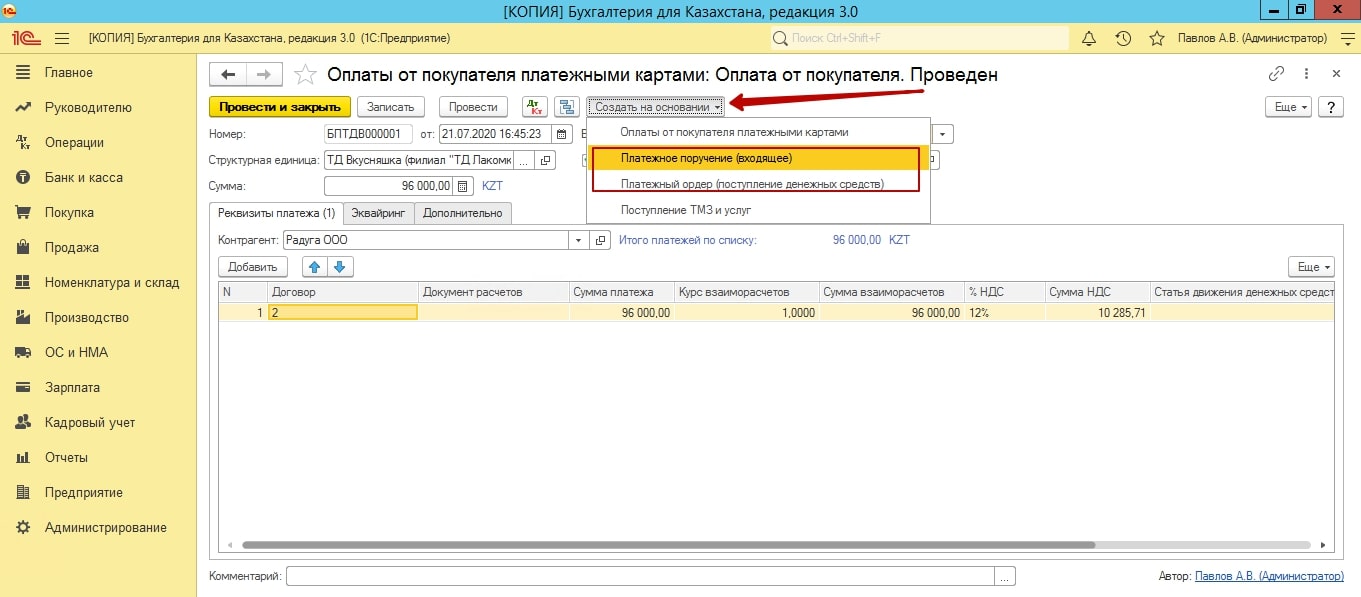Expand the Контрагент dropdown list

point(580,240)
